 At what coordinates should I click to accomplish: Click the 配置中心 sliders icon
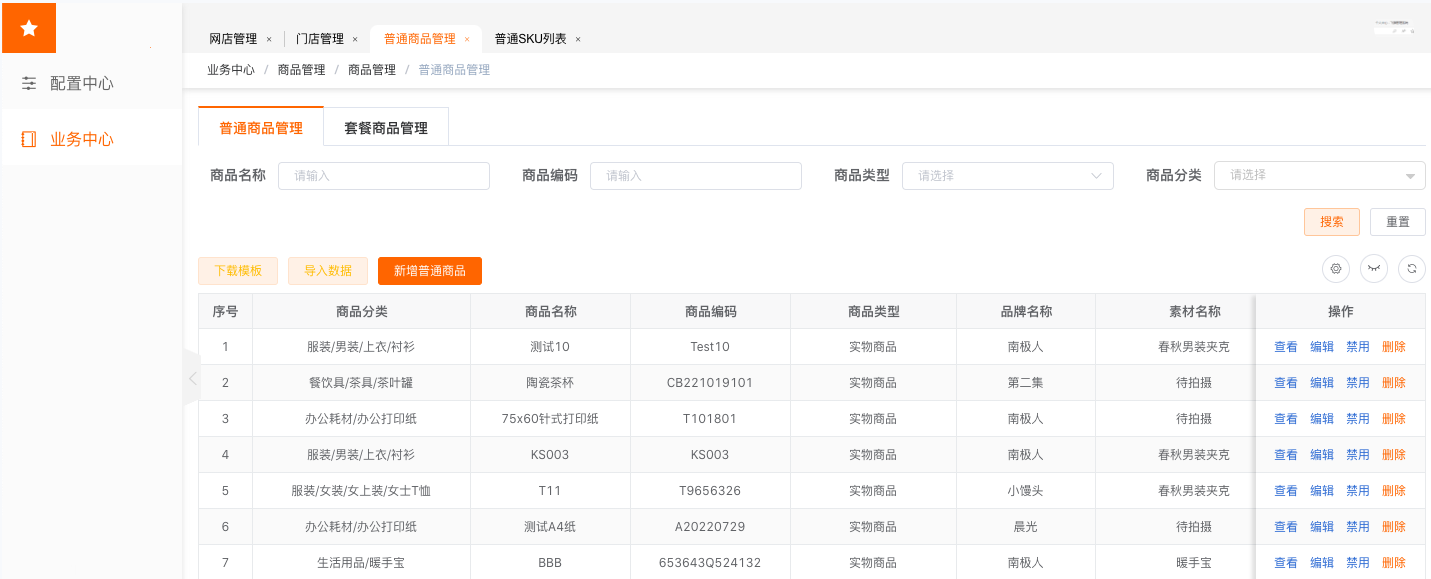[x=29, y=84]
